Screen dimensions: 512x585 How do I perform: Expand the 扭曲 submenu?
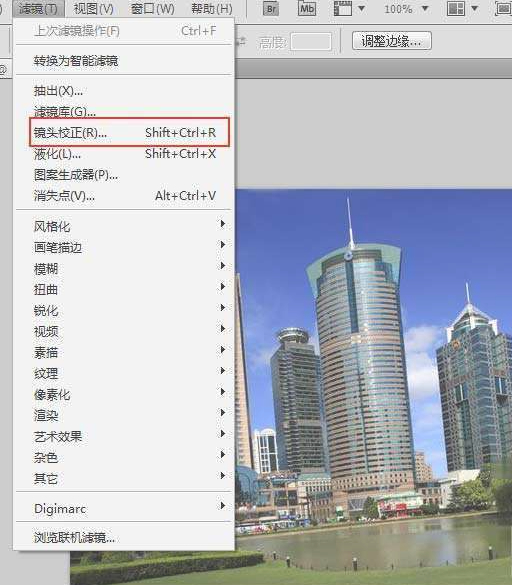(x=124, y=289)
